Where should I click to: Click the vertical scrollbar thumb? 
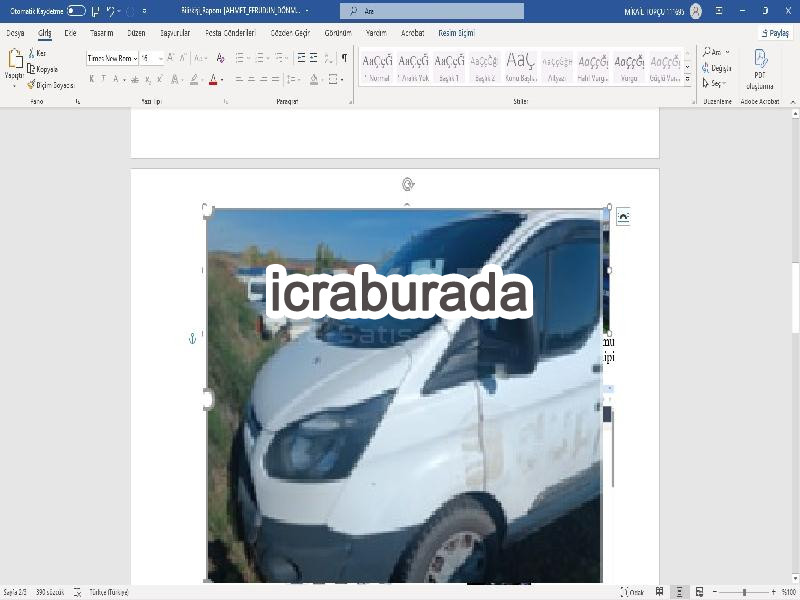(795, 297)
